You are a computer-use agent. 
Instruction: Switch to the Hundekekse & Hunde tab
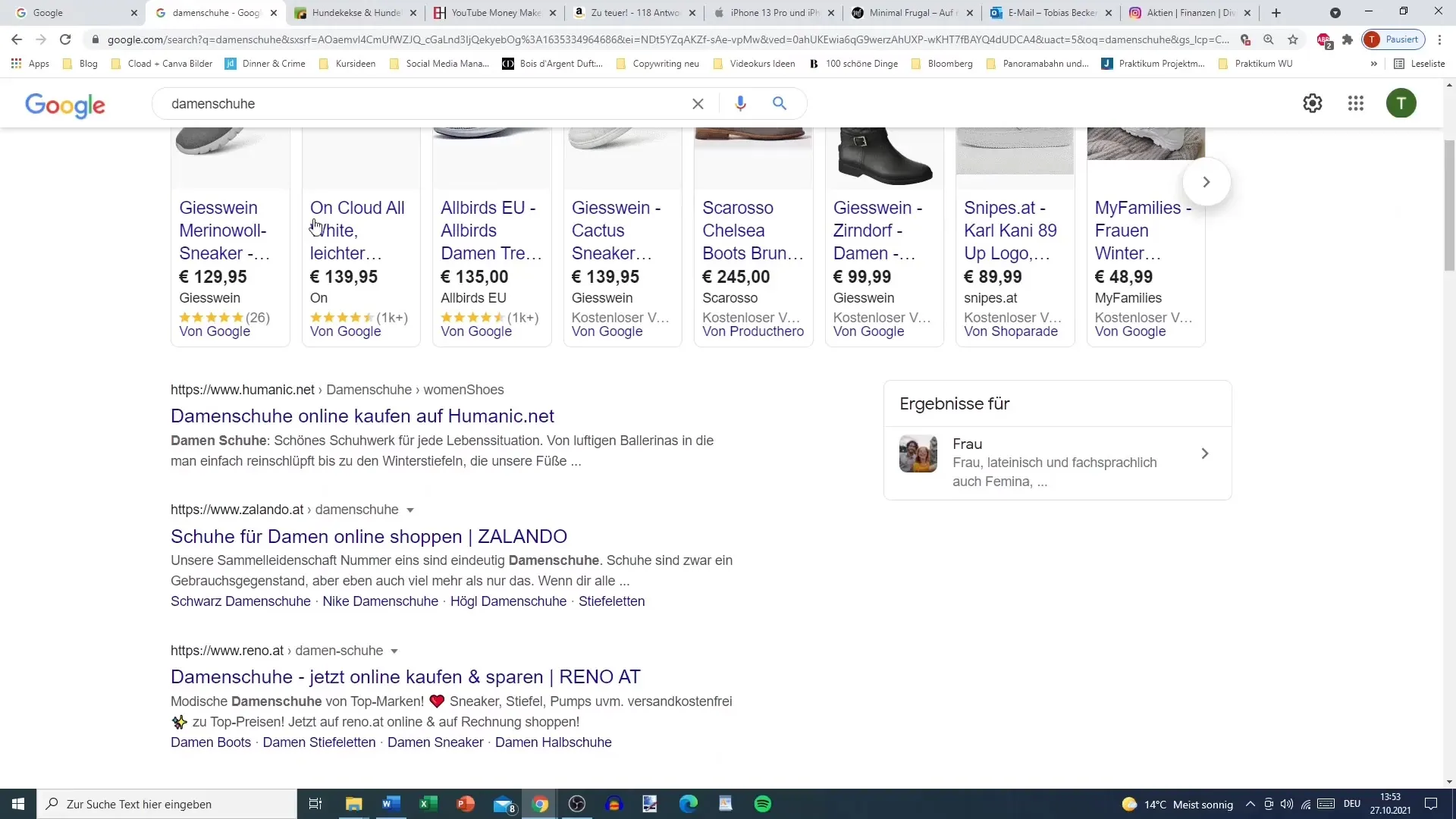355,13
